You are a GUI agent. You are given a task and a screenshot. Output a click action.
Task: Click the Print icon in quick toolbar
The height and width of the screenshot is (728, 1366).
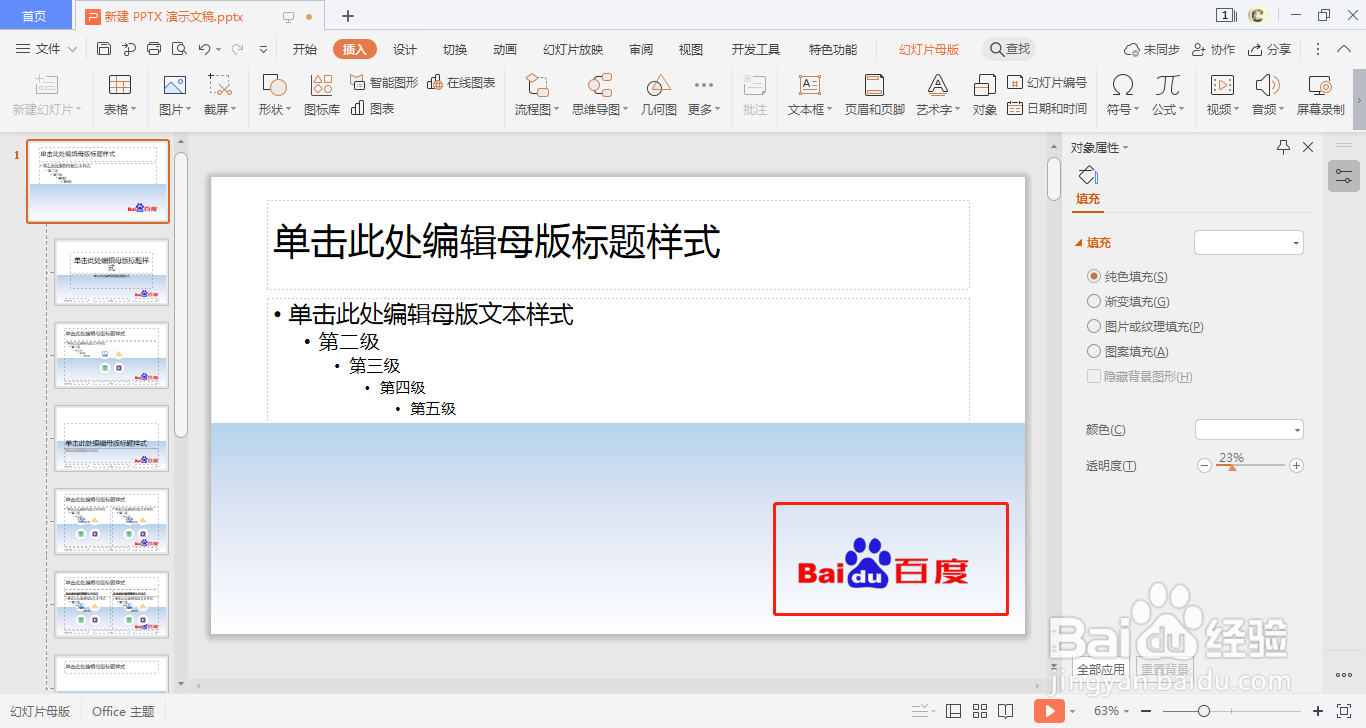(154, 49)
